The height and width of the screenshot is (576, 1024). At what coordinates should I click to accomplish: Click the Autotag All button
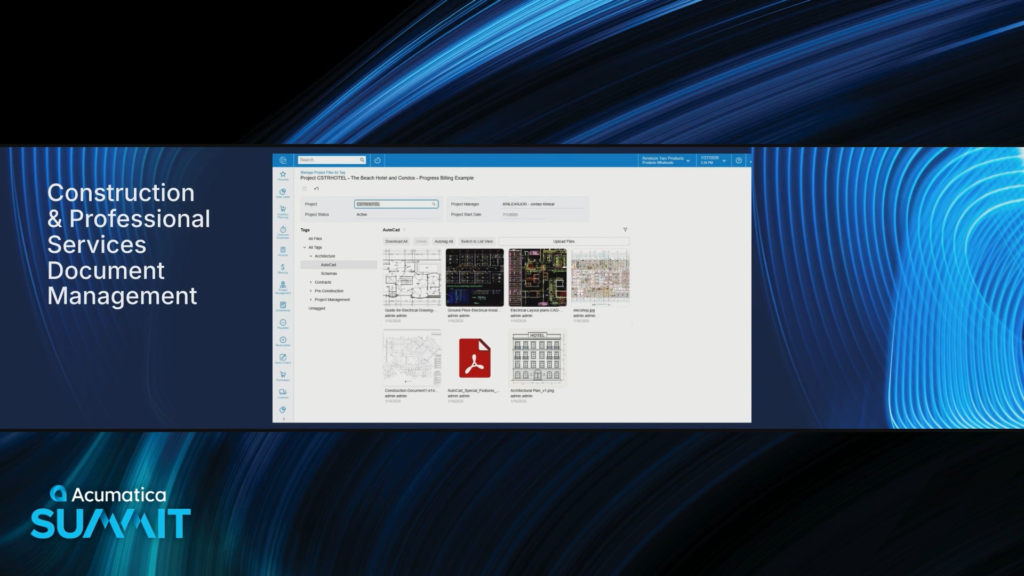coord(443,241)
